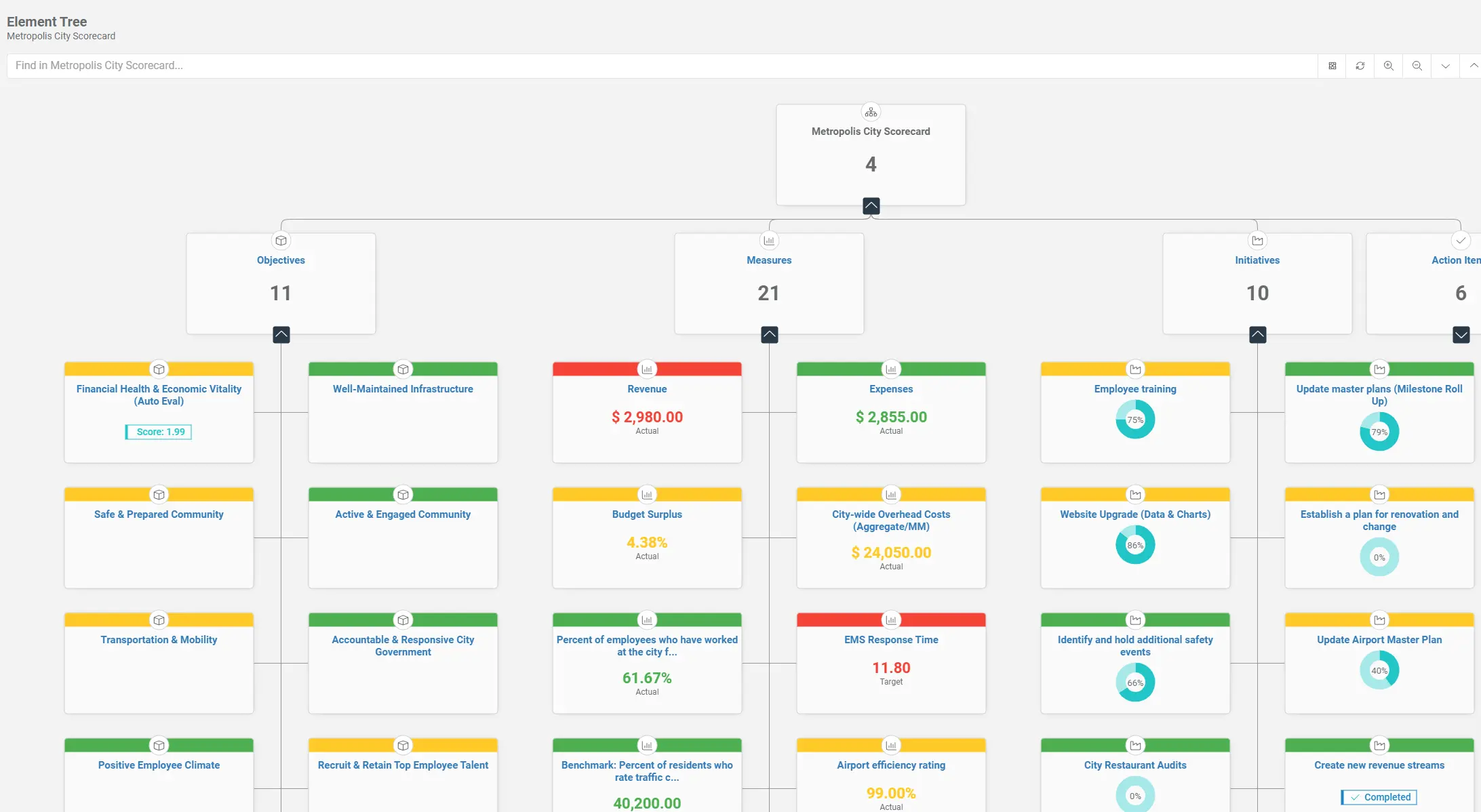The image size is (1481, 812).
Task: Click the fit-to-screen icon in toolbar
Action: point(1332,66)
